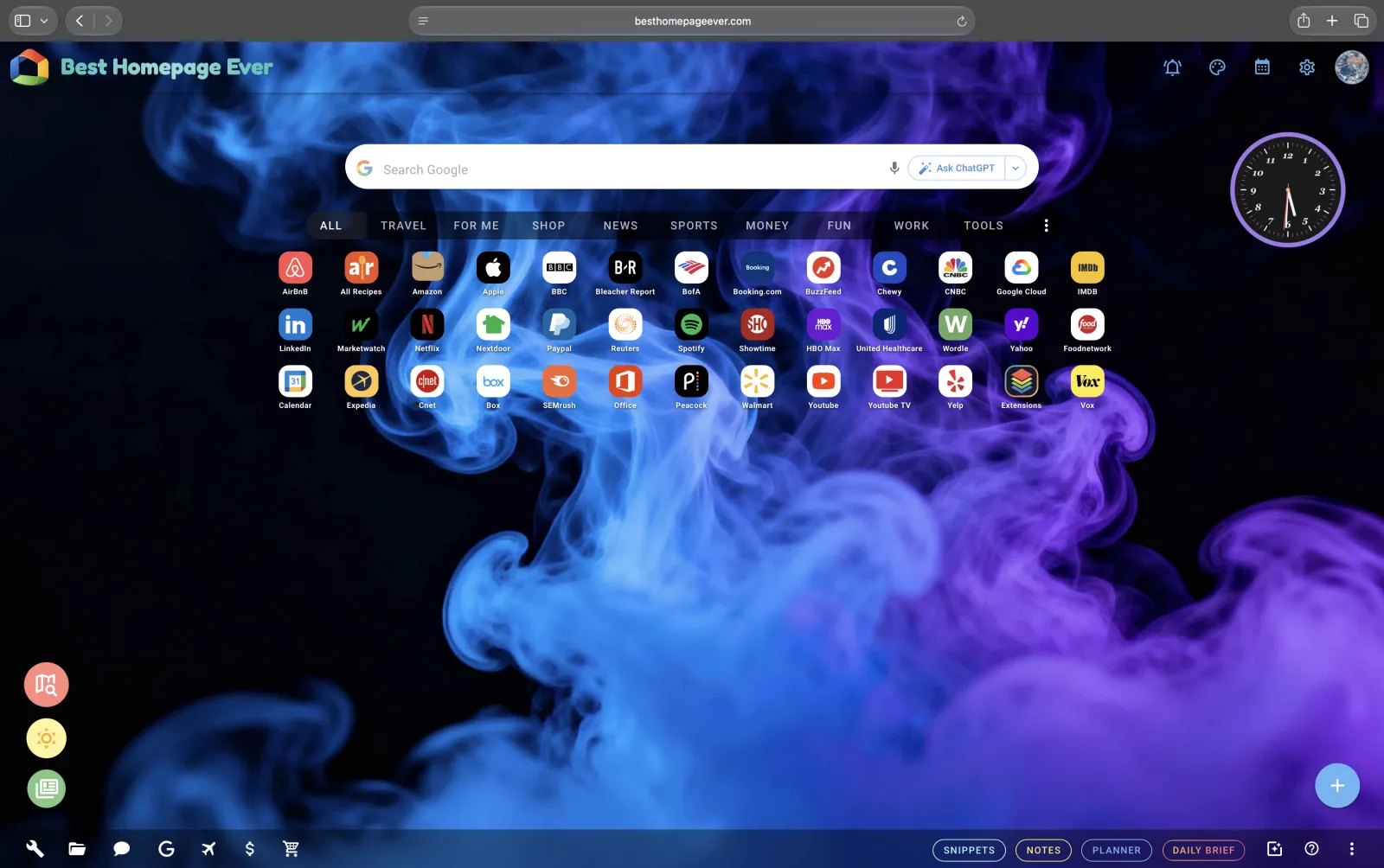
Task: Expand the Safari sidebar dropdown chevron
Action: pos(44,21)
